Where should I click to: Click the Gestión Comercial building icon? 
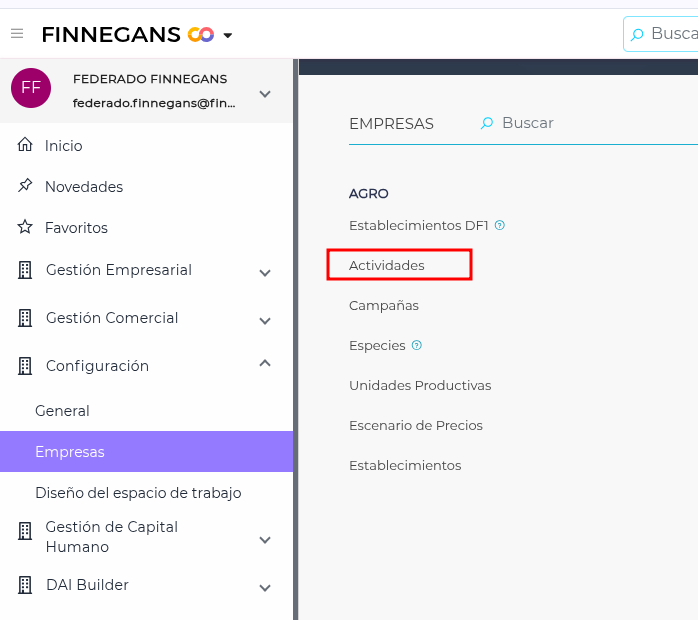click(26, 318)
